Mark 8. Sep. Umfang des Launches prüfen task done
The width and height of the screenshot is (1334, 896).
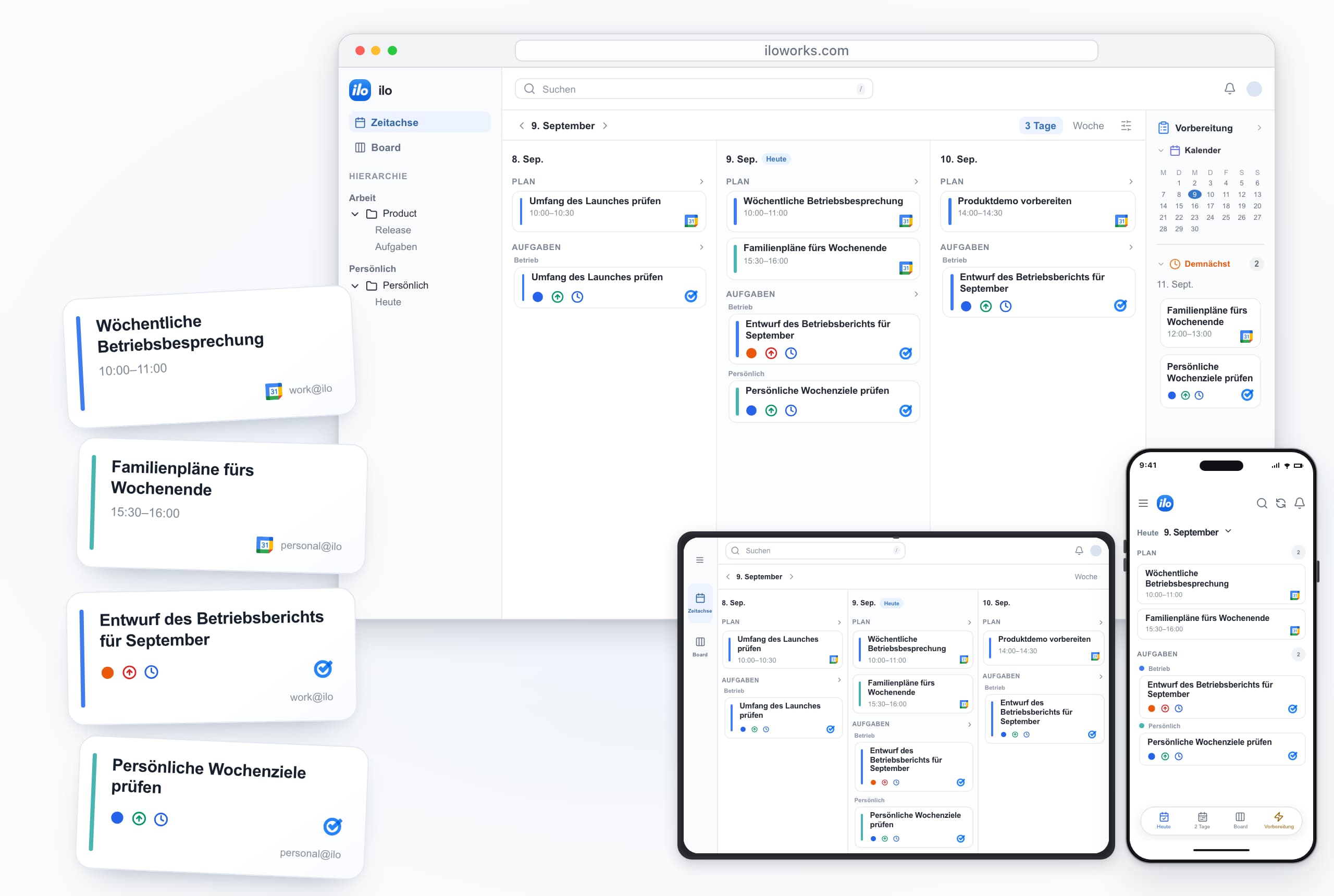tap(691, 296)
